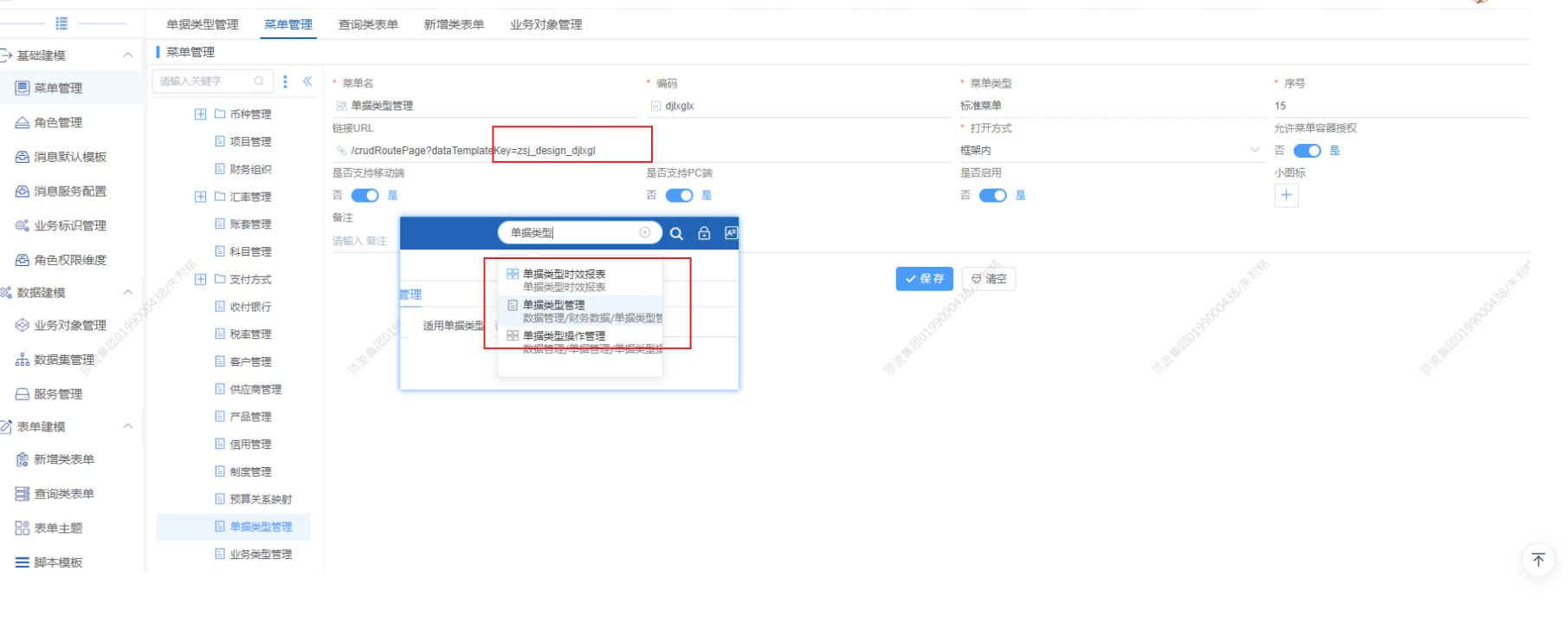Switch to 单据类型管理 tab
This screenshot has height=636, width=1568.
click(203, 24)
